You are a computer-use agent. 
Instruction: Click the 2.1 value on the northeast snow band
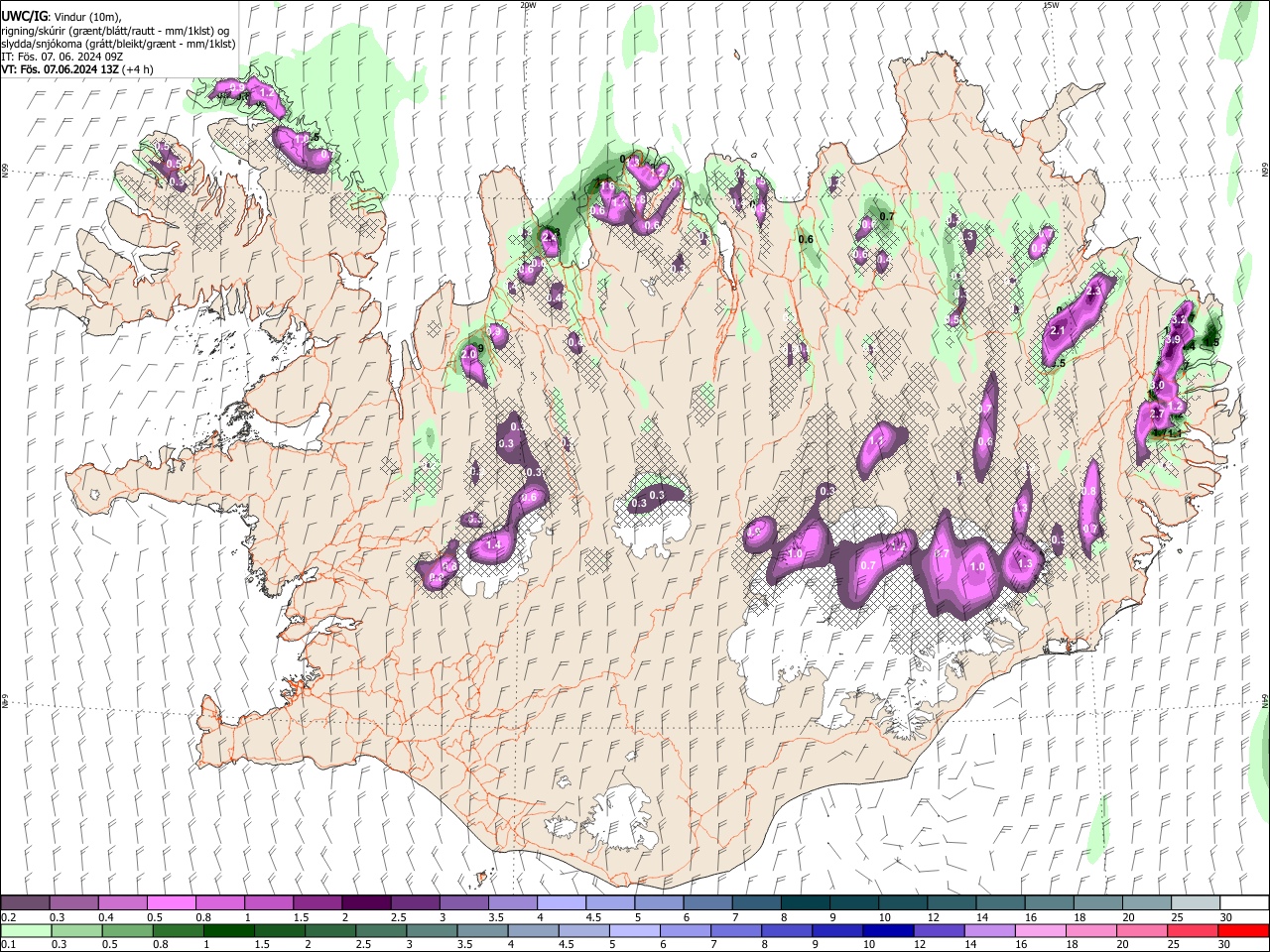[x=1057, y=331]
